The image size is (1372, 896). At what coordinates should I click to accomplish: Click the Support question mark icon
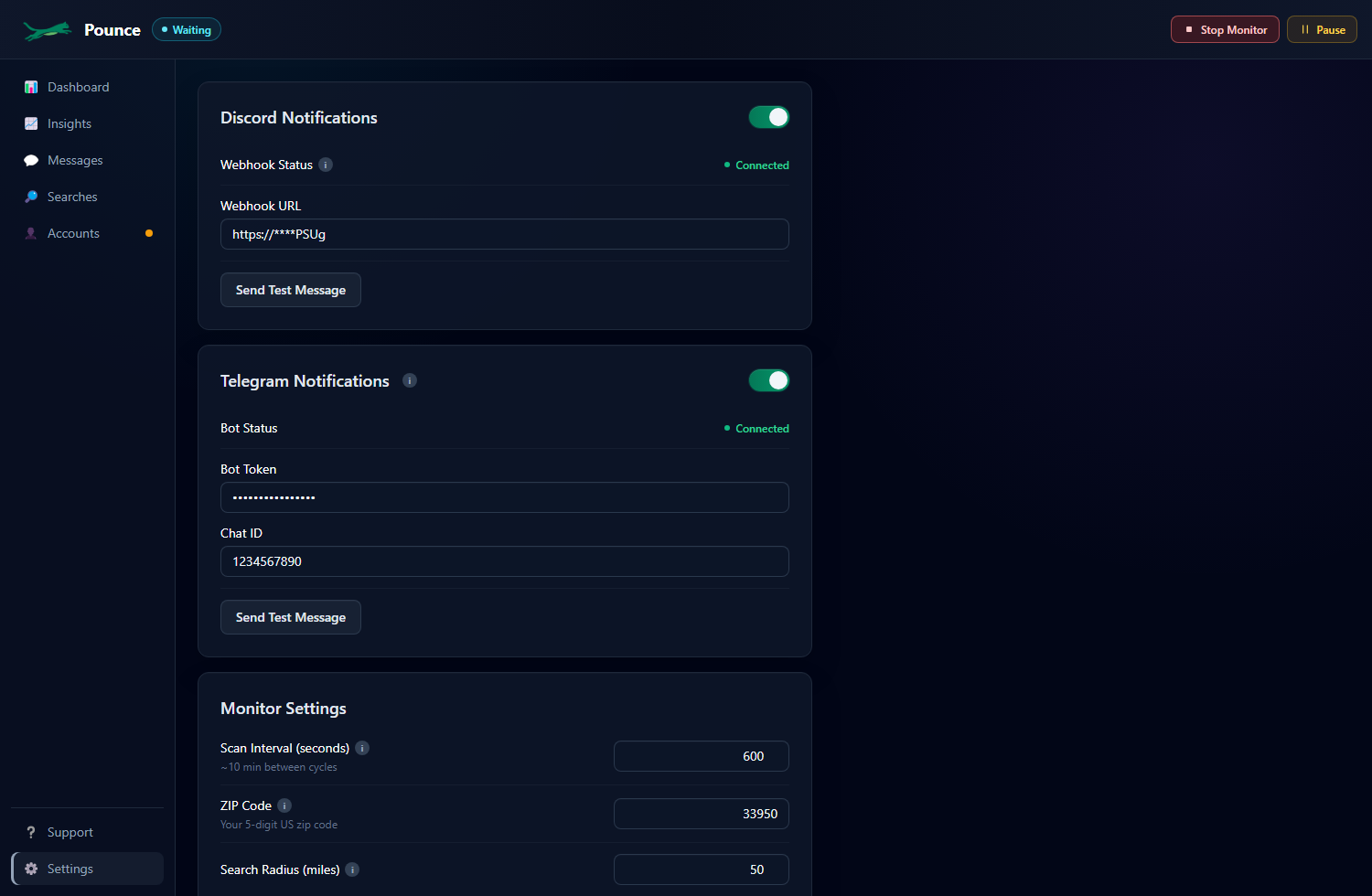[31, 832]
